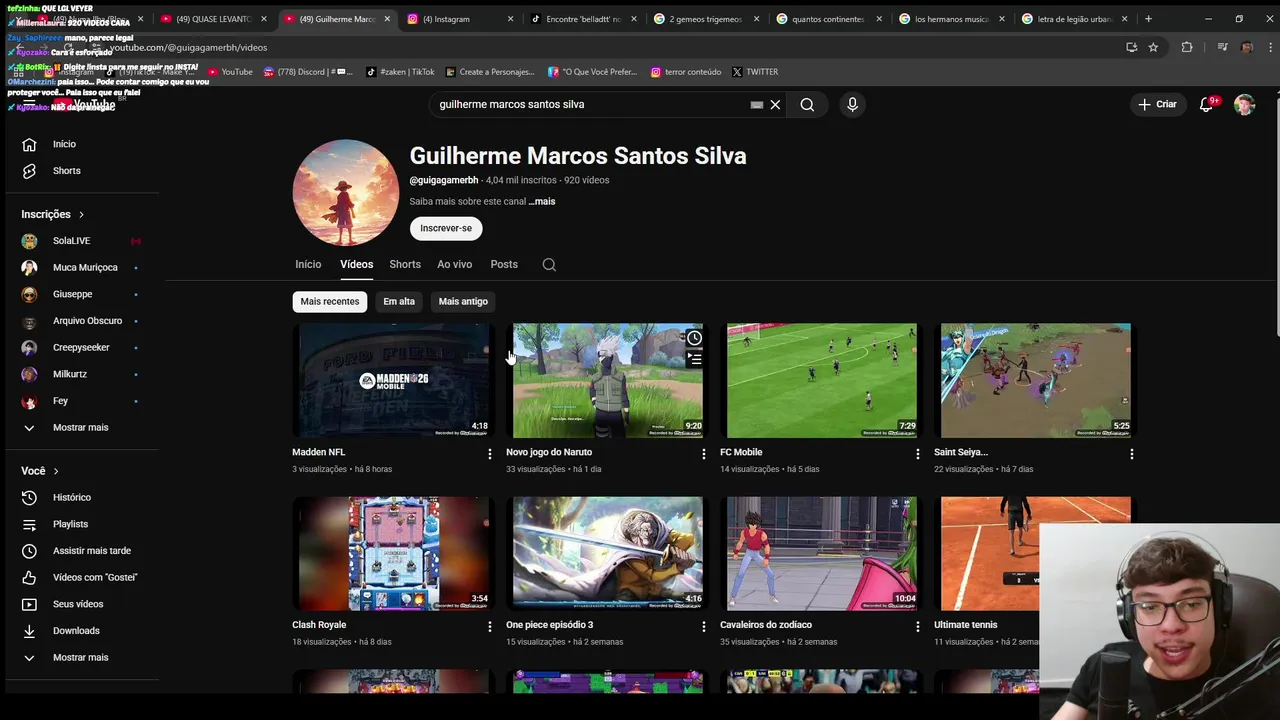The width and height of the screenshot is (1280, 720).
Task: Bookmark this page with star icon
Action: point(1153,47)
